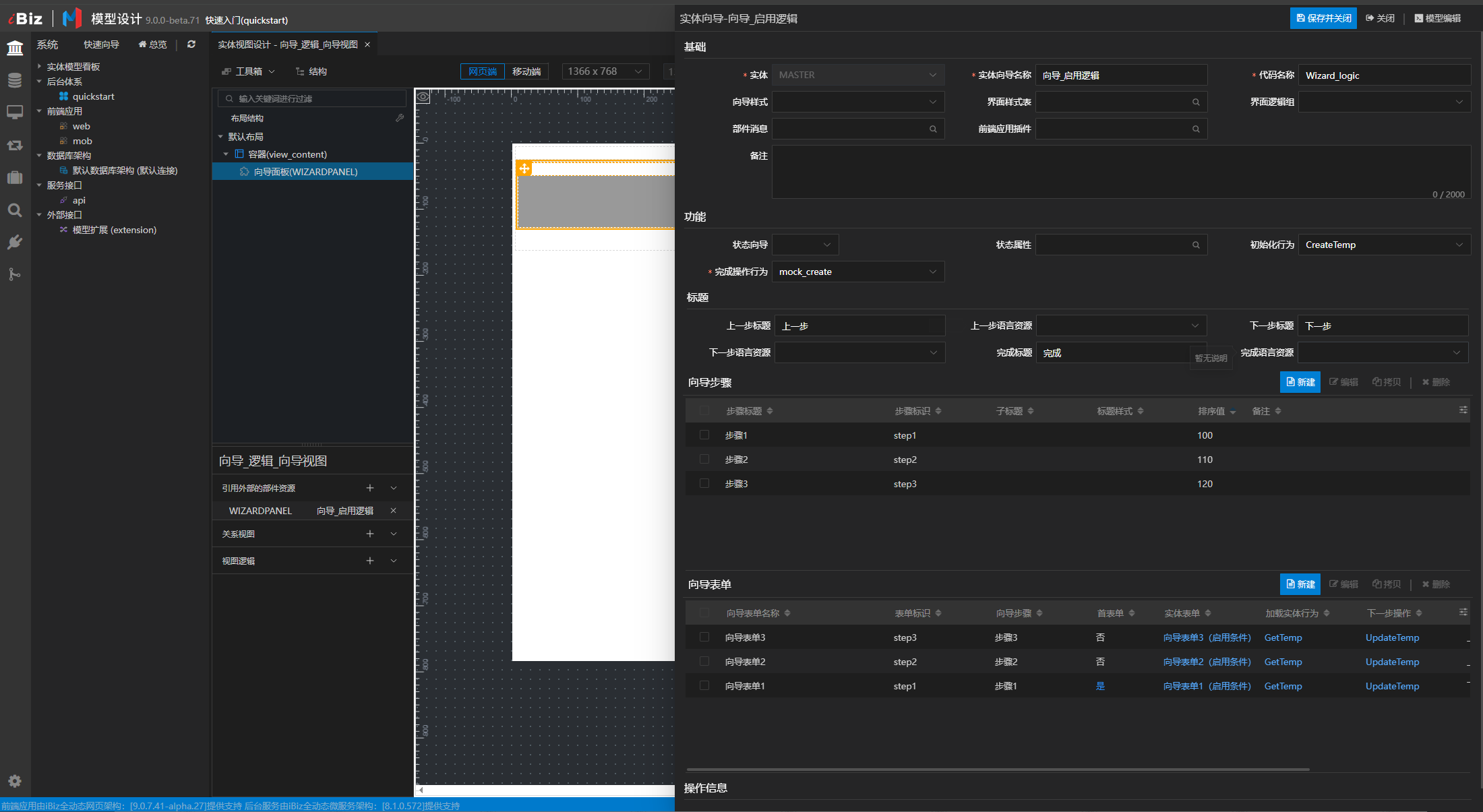Click the 保存并关闭 button
The image size is (1483, 812).
[1323, 18]
